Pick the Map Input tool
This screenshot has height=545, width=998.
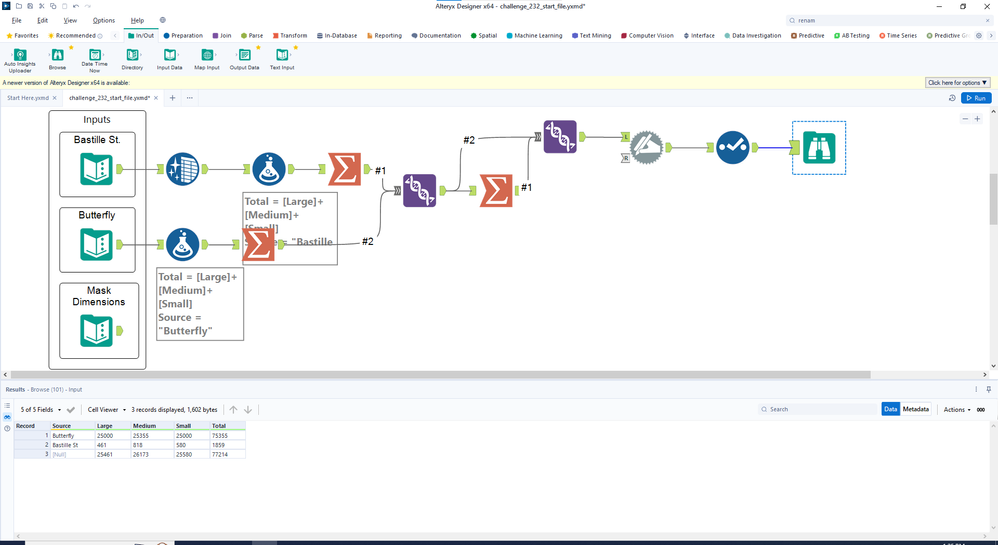pyautogui.click(x=207, y=59)
